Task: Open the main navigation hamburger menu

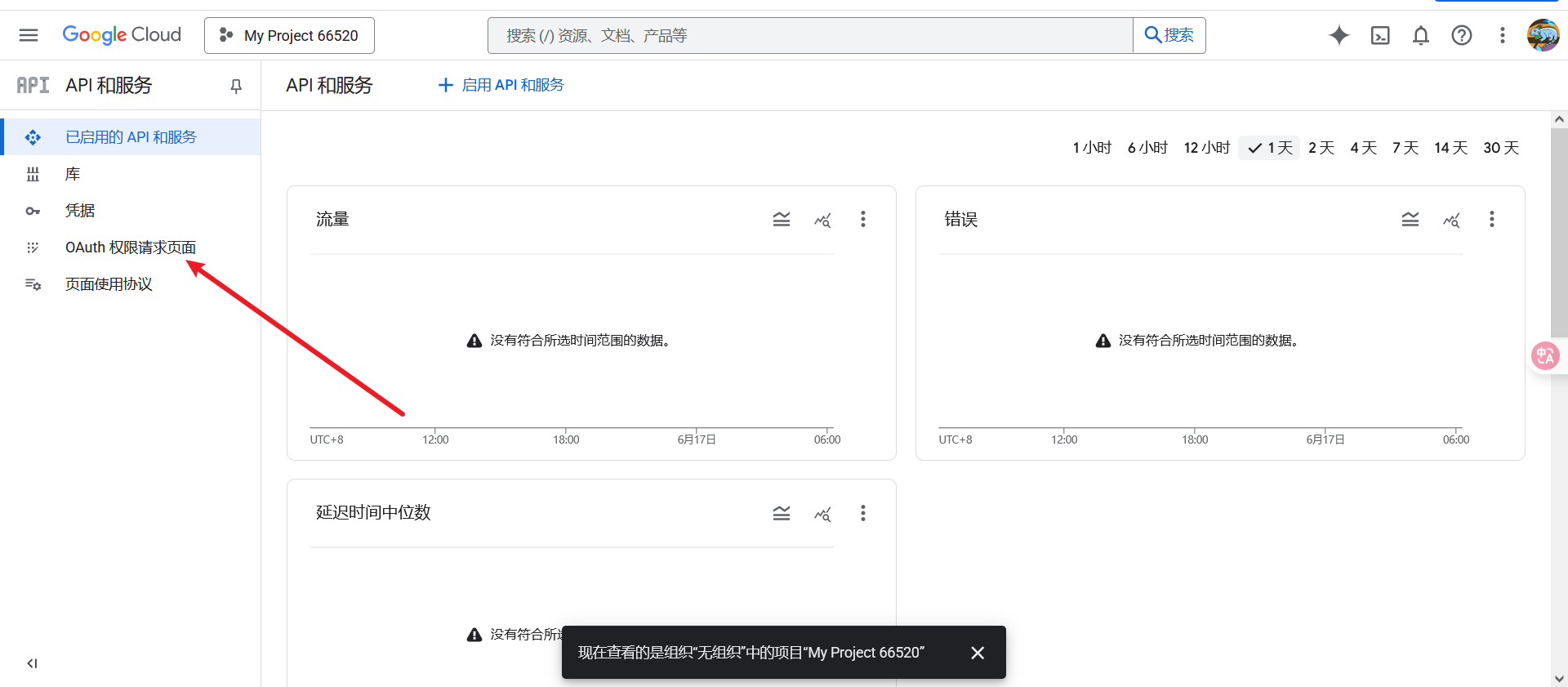Action: click(29, 35)
